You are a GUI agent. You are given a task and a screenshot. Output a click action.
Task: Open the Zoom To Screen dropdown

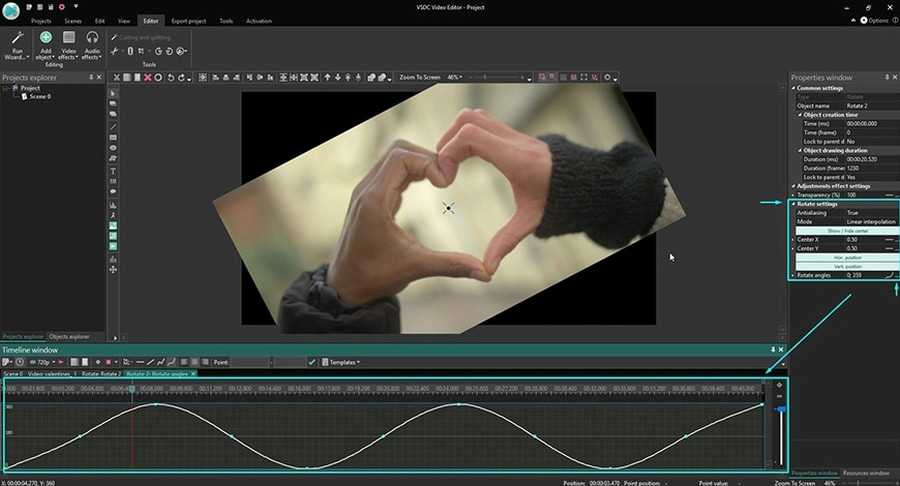point(420,77)
